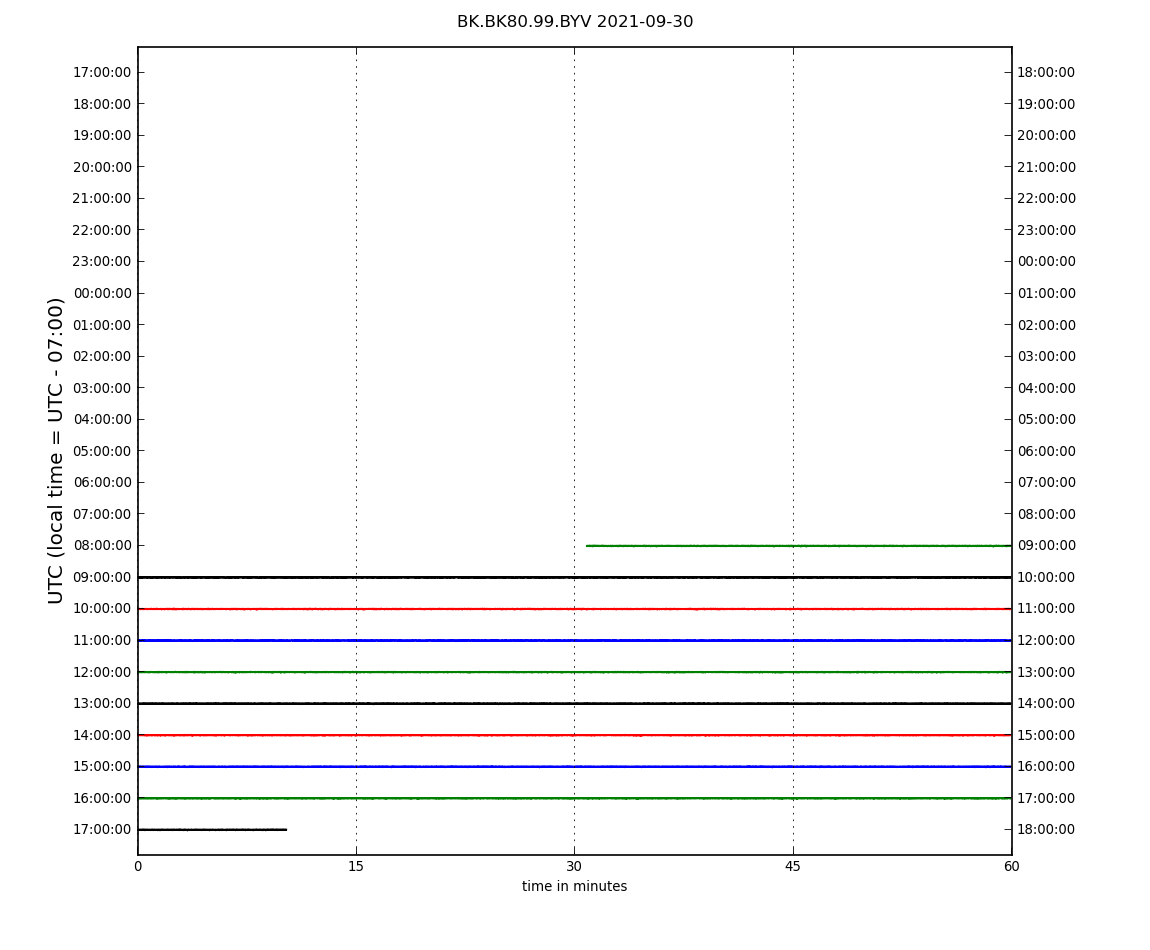The width and height of the screenshot is (1150, 950).
Task: Click x-axis tick label 0
Action: tap(138, 866)
